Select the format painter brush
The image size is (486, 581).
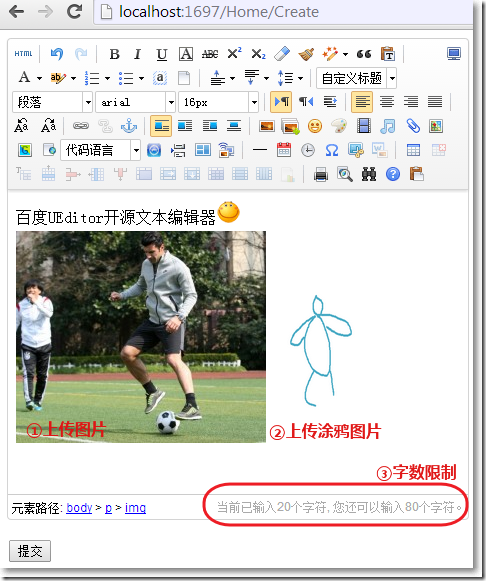(306, 54)
